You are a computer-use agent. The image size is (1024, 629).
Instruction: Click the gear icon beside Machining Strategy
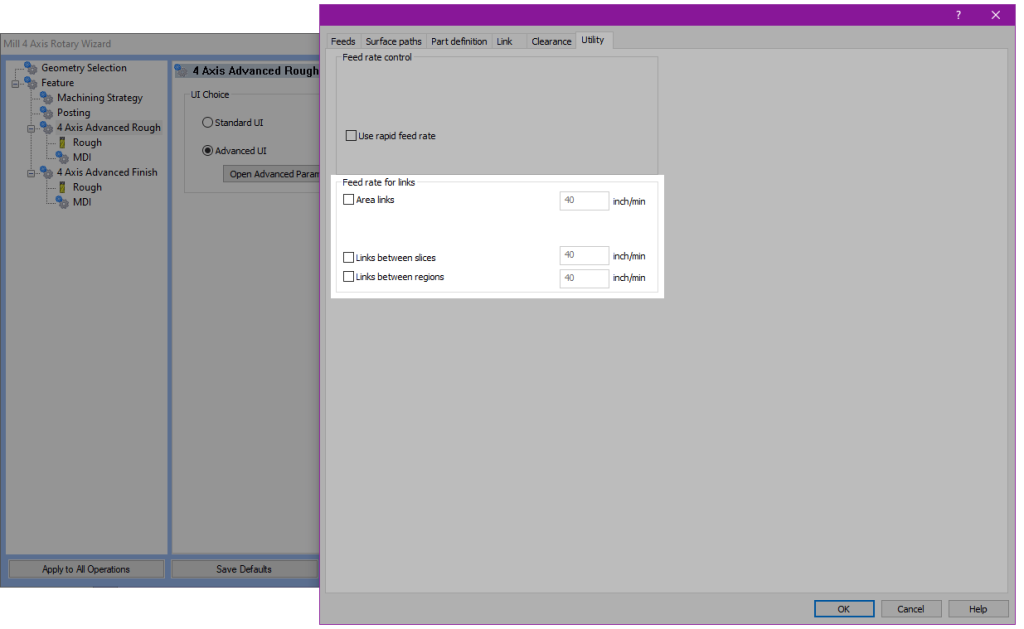pyautogui.click(x=48, y=97)
